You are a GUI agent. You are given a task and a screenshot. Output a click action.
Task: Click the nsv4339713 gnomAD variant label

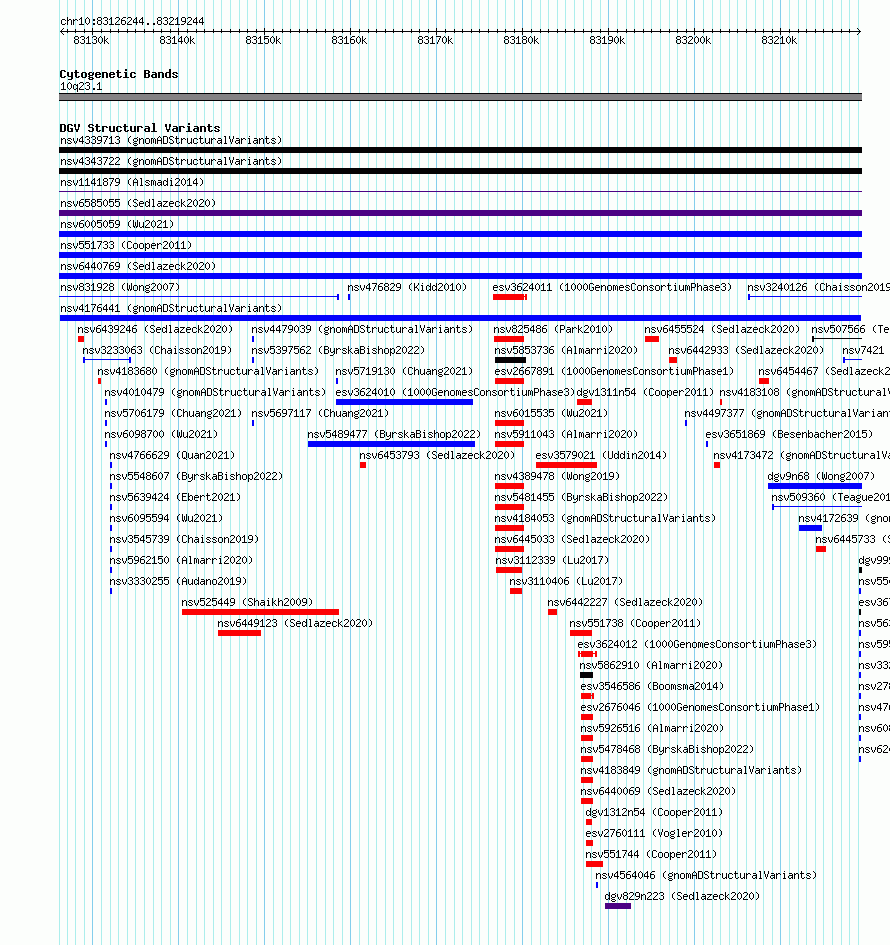pos(171,140)
